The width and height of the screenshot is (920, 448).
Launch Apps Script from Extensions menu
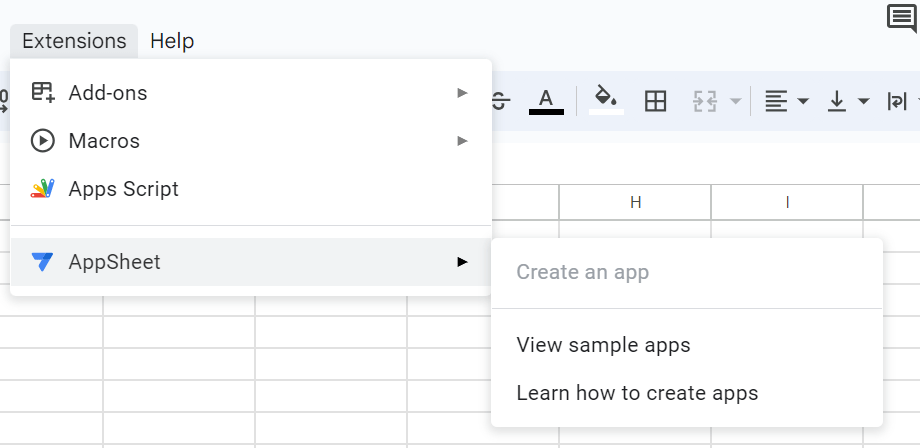pos(251,189)
